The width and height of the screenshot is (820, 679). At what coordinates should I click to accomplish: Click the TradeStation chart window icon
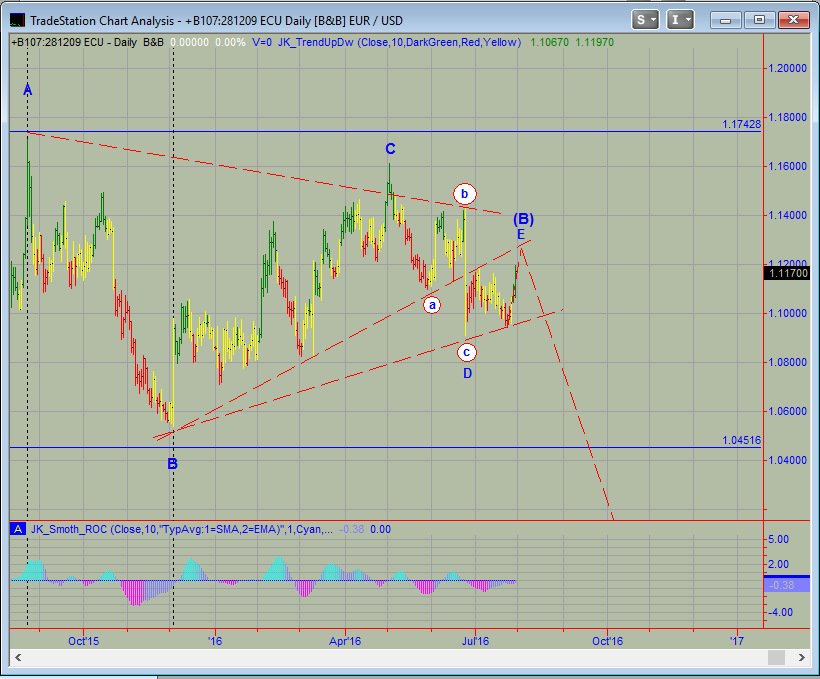17,20
